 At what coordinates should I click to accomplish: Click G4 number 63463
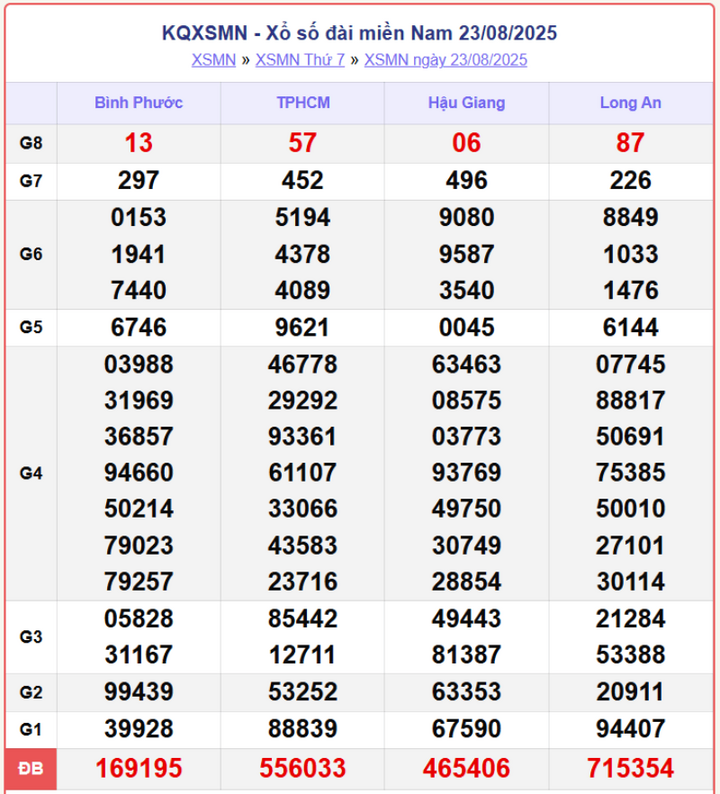pos(466,364)
